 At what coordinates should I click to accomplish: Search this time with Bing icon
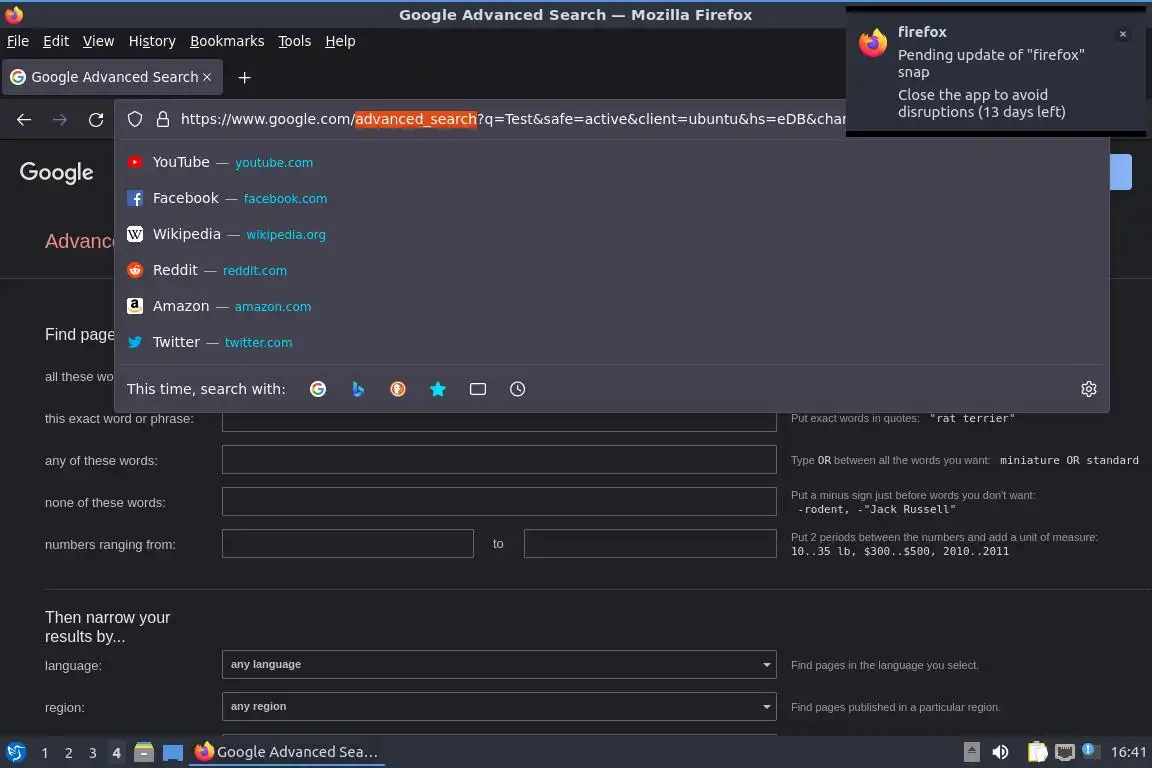pyautogui.click(x=358, y=389)
